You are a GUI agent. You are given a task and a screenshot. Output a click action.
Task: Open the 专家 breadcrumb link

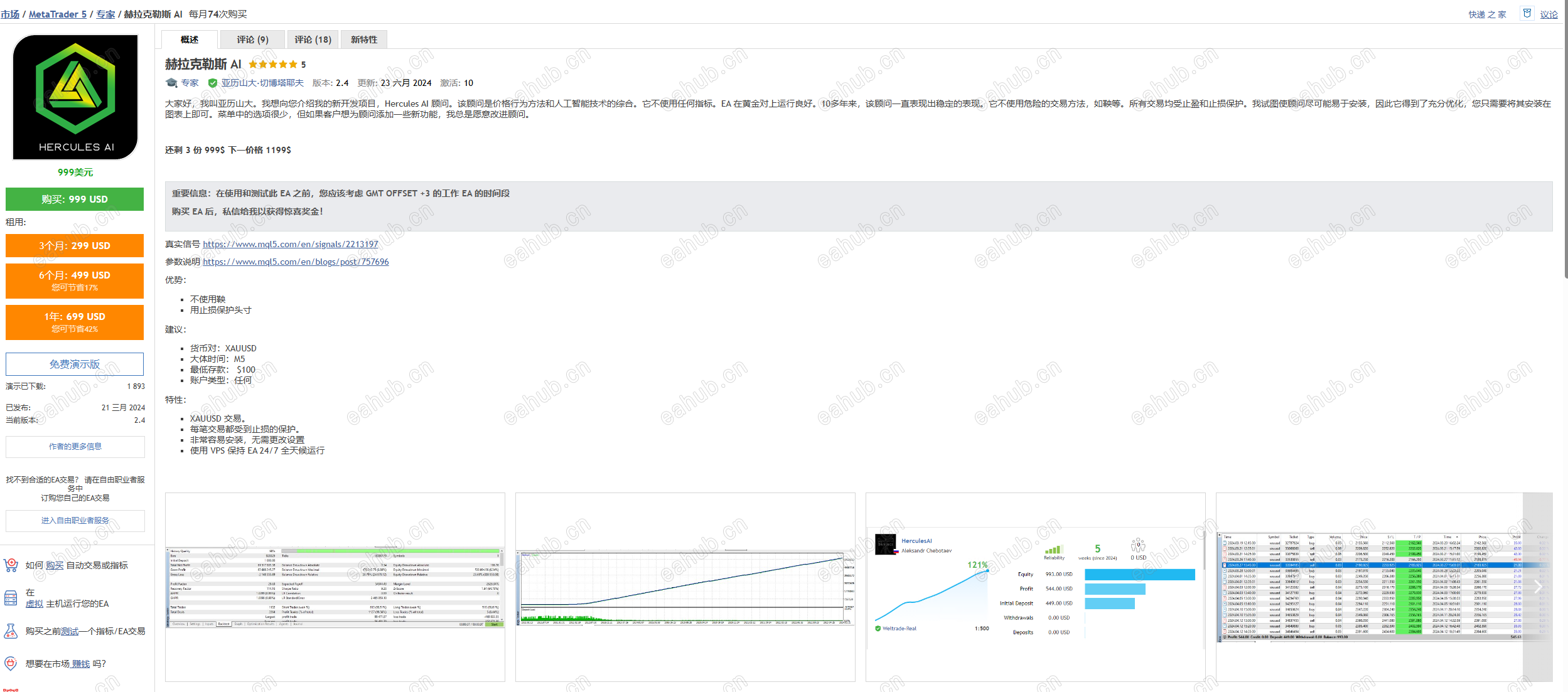click(105, 14)
